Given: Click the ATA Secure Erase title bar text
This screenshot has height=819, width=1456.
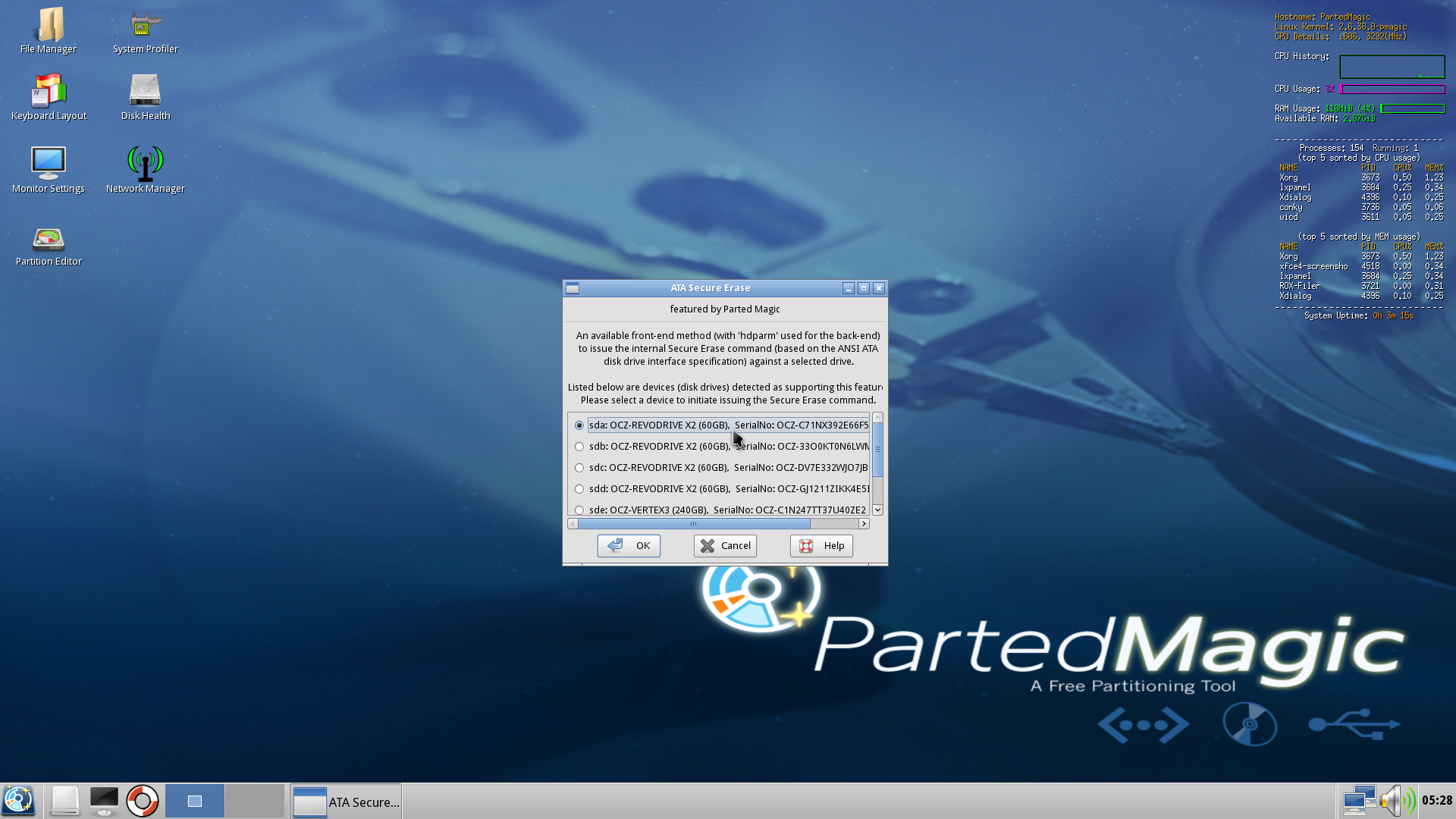Looking at the screenshot, I should [x=711, y=288].
